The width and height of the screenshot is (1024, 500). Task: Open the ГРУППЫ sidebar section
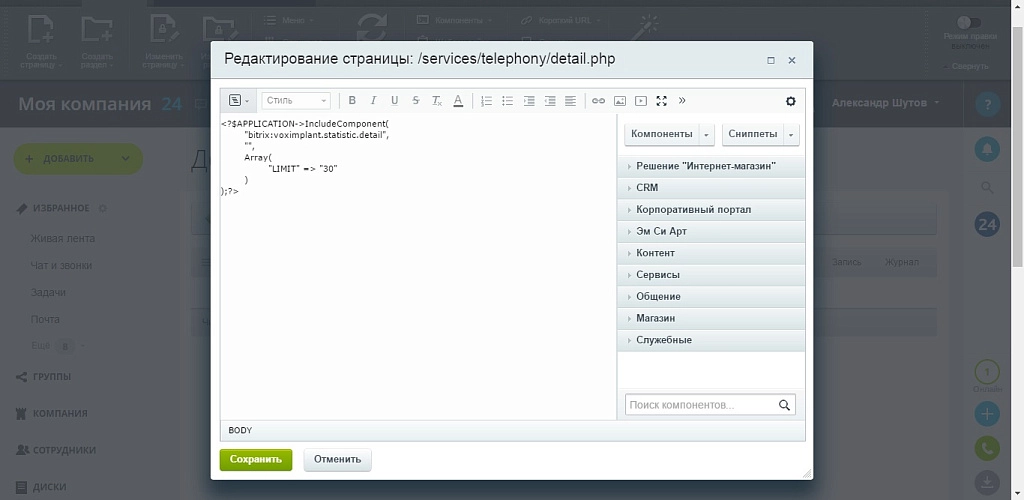click(43, 377)
